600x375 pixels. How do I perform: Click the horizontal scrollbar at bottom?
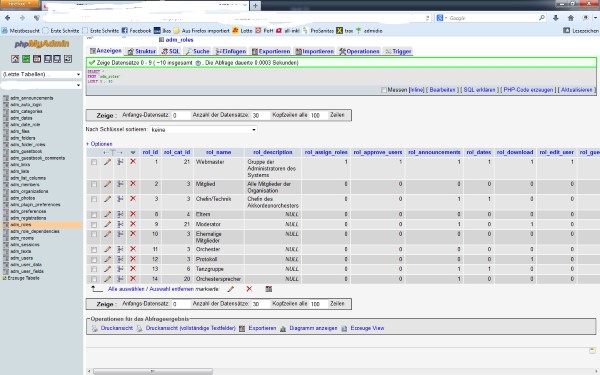point(153,372)
